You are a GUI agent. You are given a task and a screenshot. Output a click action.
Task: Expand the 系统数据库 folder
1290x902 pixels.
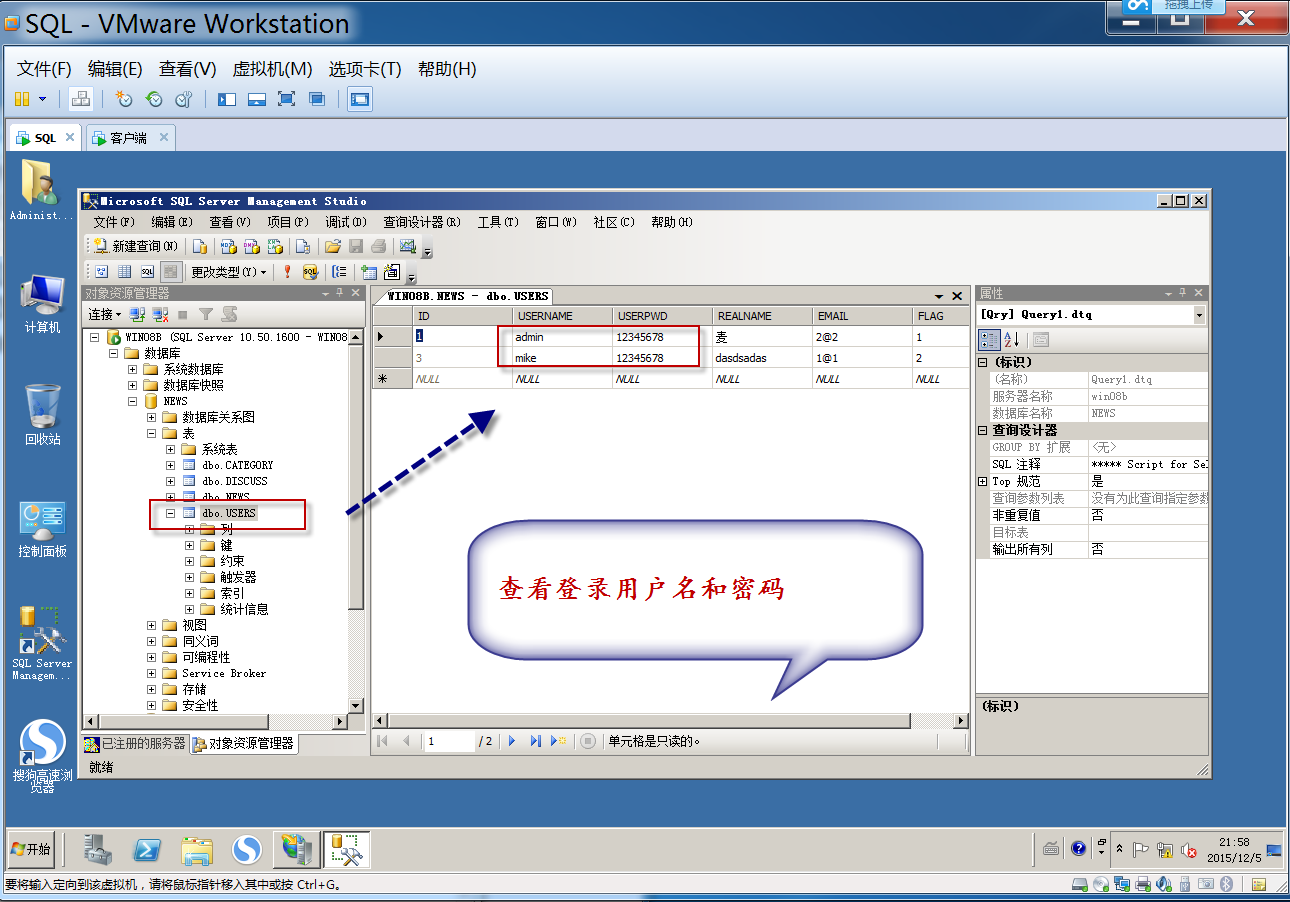point(133,369)
